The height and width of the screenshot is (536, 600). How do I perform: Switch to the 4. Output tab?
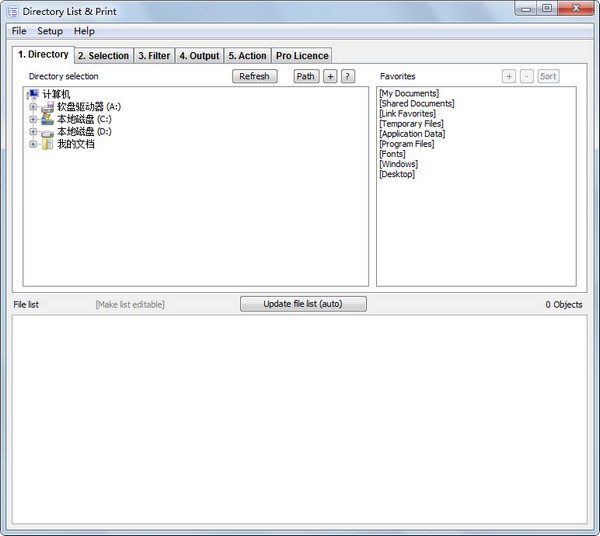click(x=199, y=56)
